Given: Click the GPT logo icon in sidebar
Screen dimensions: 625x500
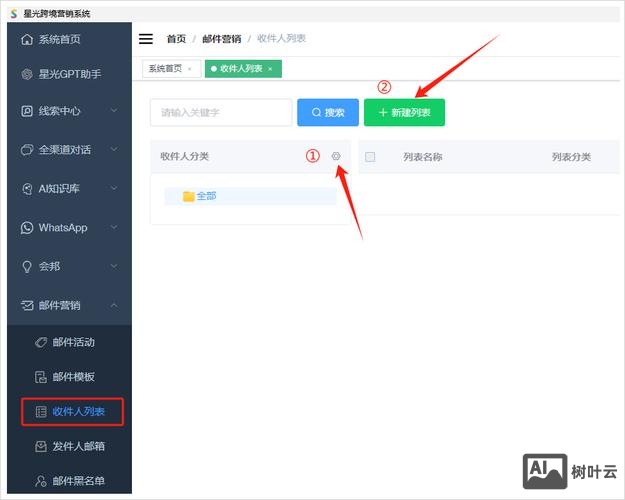Looking at the screenshot, I should [27, 74].
